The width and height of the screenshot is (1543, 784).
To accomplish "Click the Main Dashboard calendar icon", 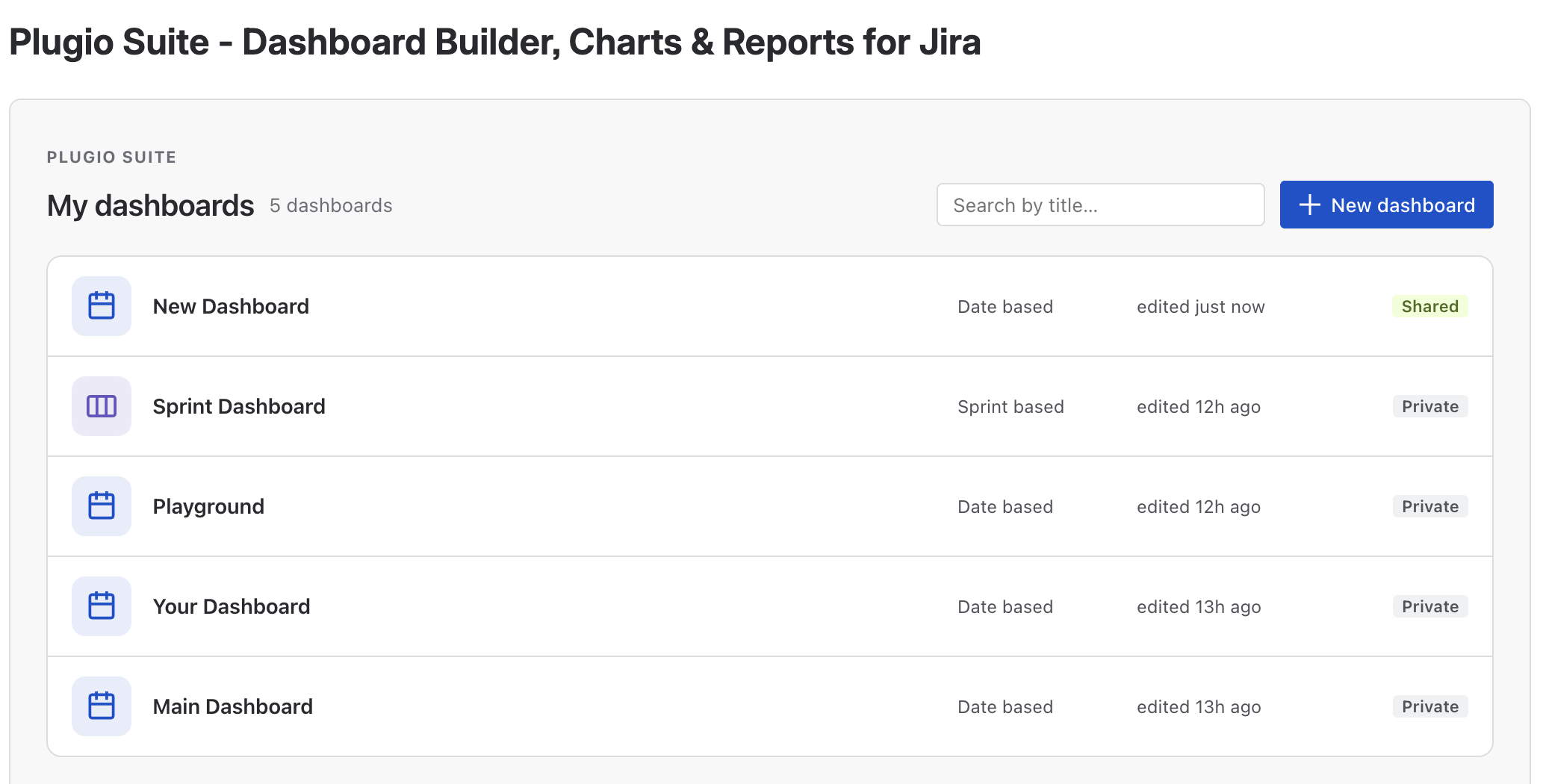I will click(x=102, y=706).
